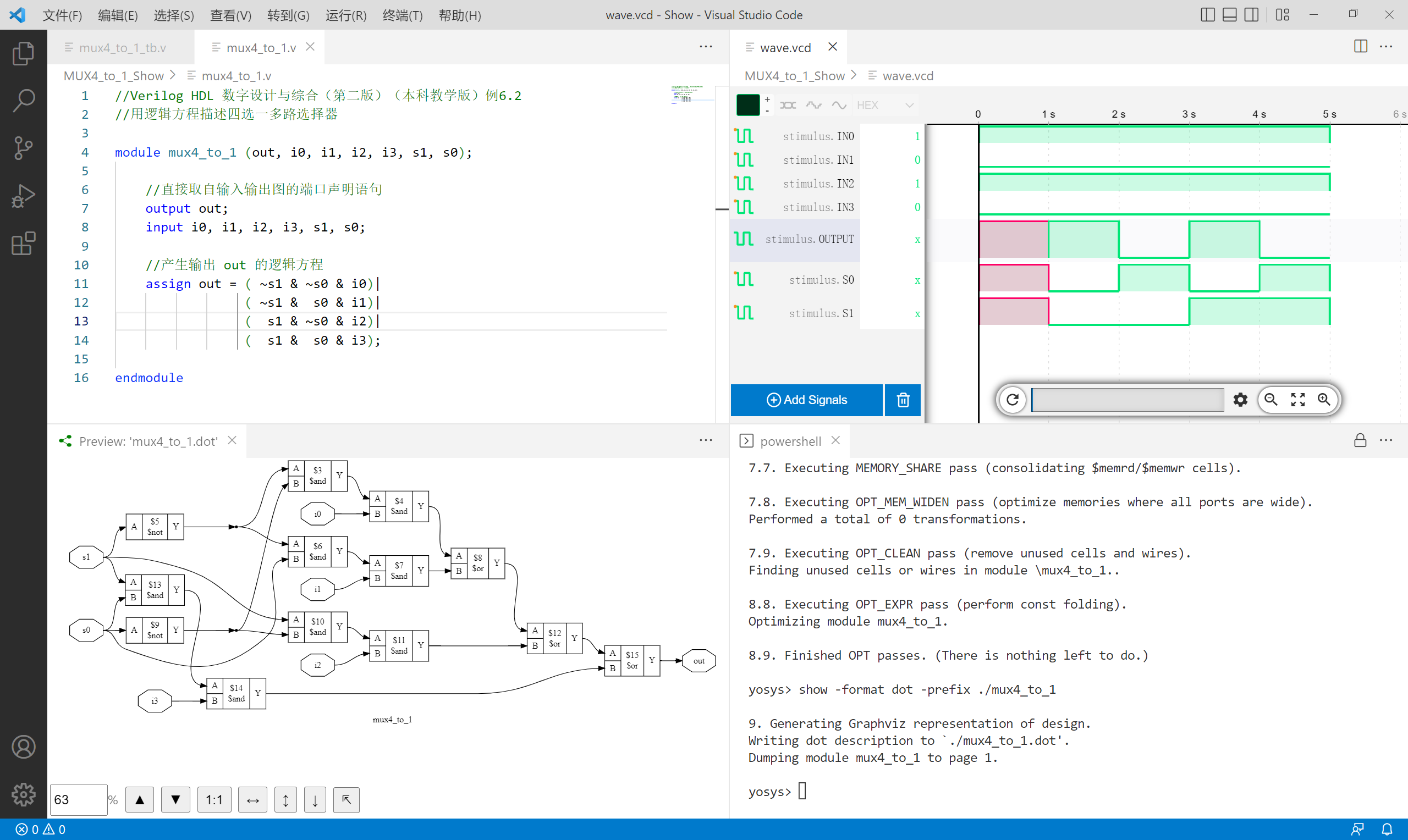Toggle Primary Side Bar layout button
The image size is (1408, 840).
coord(1207,15)
